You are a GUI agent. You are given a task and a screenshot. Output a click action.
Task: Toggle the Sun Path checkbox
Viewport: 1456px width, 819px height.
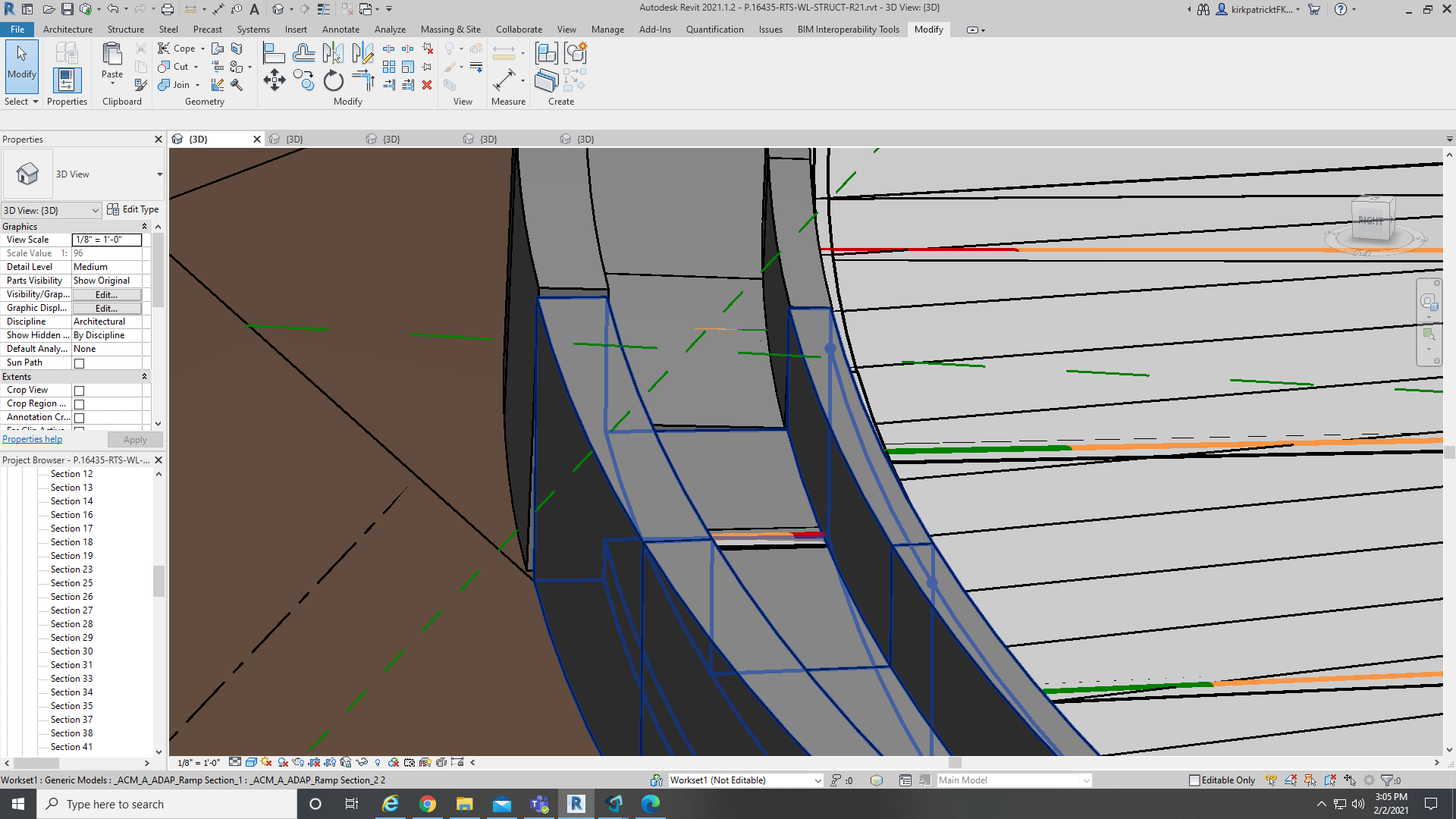(79, 363)
